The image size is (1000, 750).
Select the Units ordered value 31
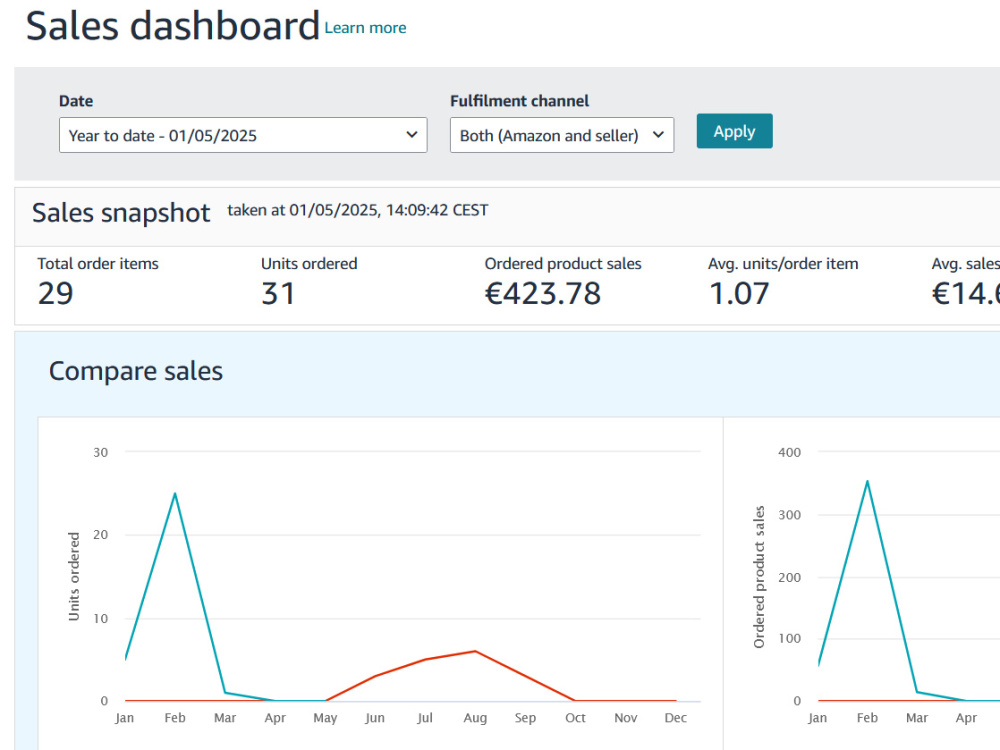tap(278, 293)
